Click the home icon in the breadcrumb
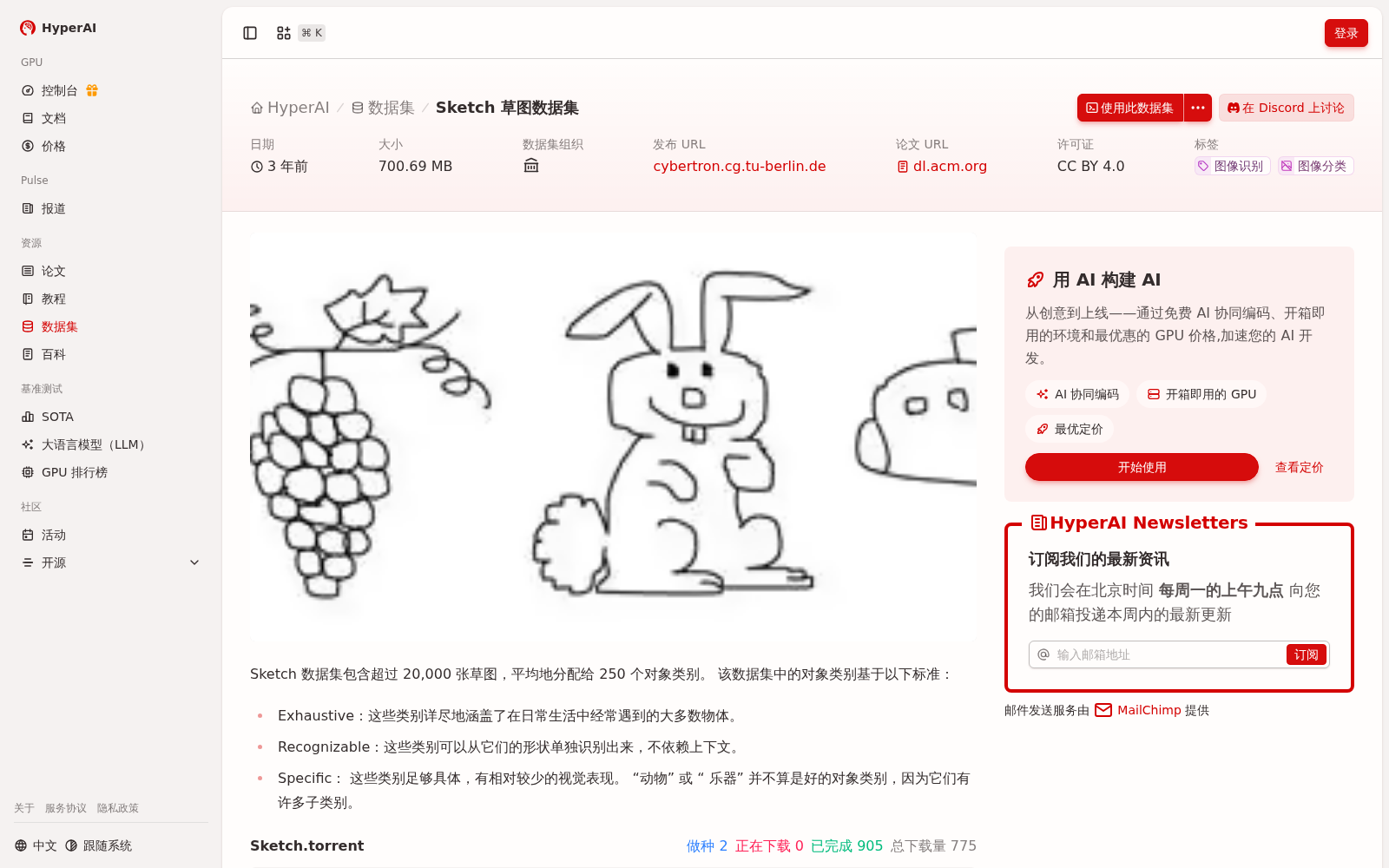 (257, 108)
